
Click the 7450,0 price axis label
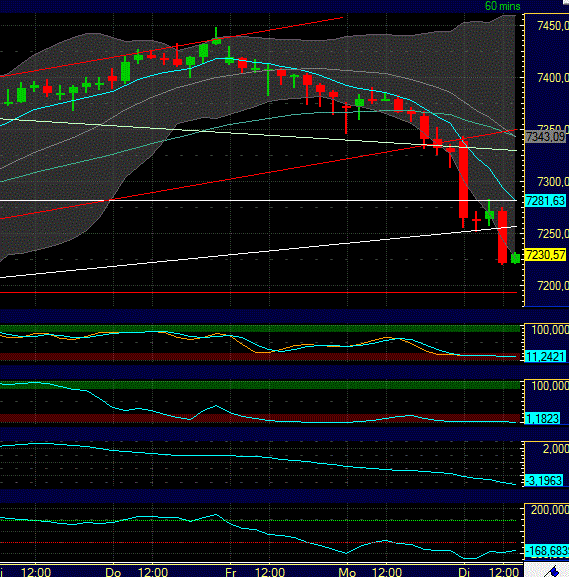tap(552, 26)
